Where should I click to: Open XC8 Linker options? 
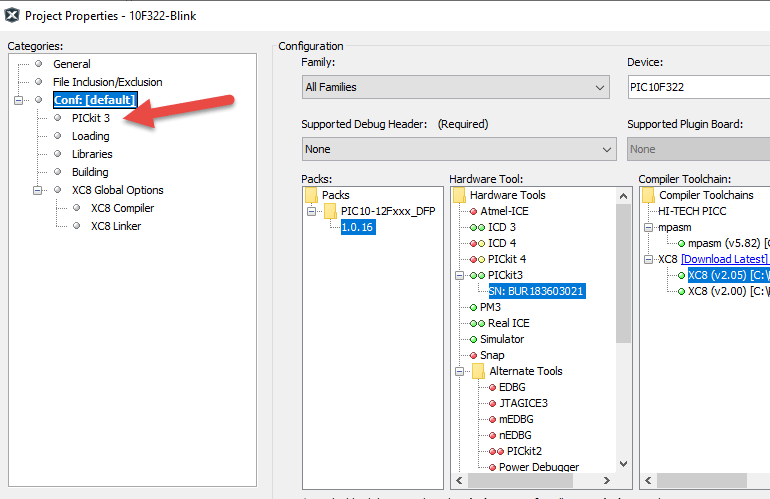[x=116, y=226]
